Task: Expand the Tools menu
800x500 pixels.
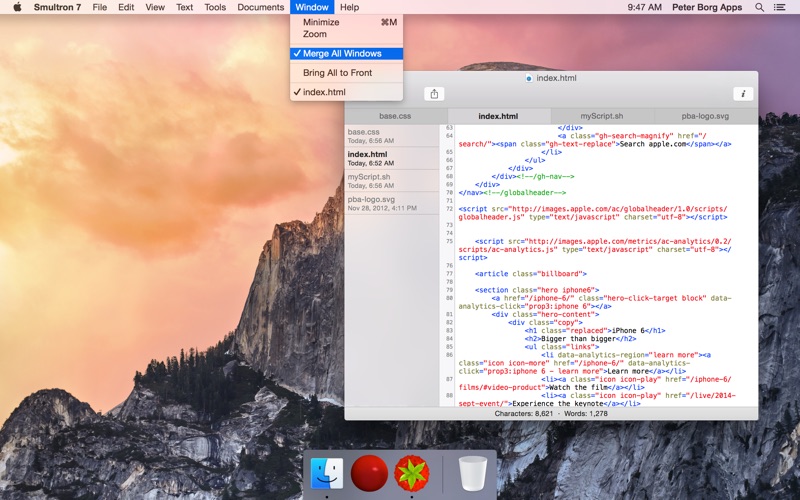Action: 215,7
